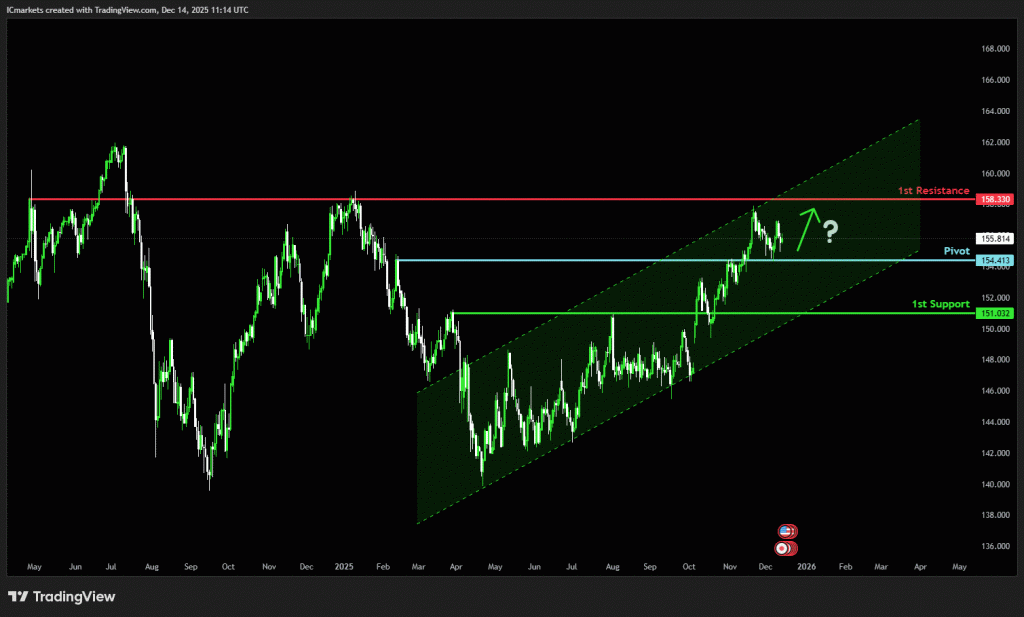Select the red 158.330 resistance price tag
Image resolution: width=1024 pixels, height=617 pixels.
(994, 200)
